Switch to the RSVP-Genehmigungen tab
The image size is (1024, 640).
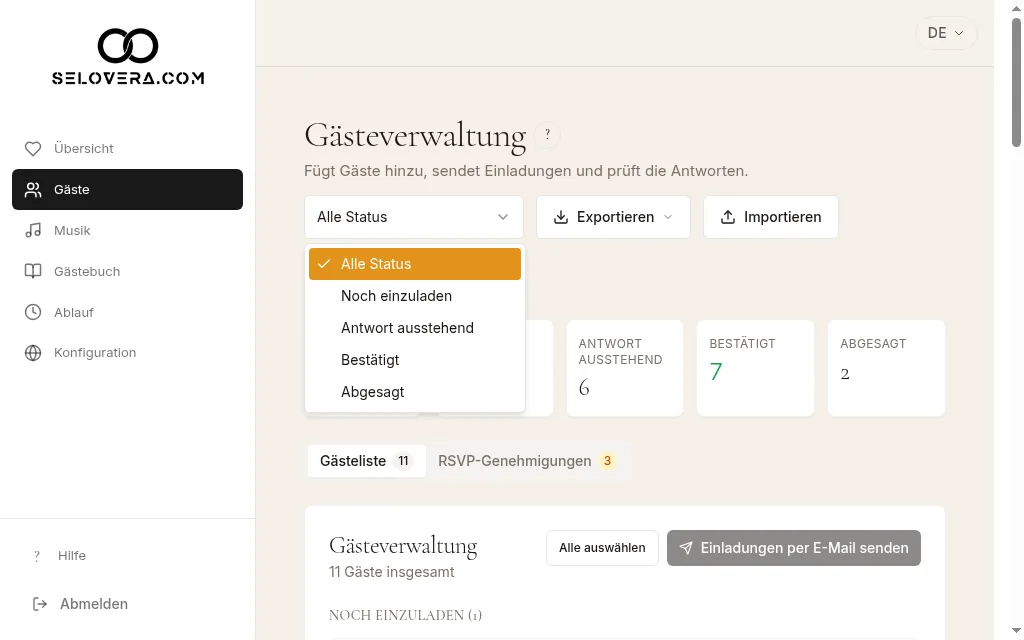click(x=526, y=461)
